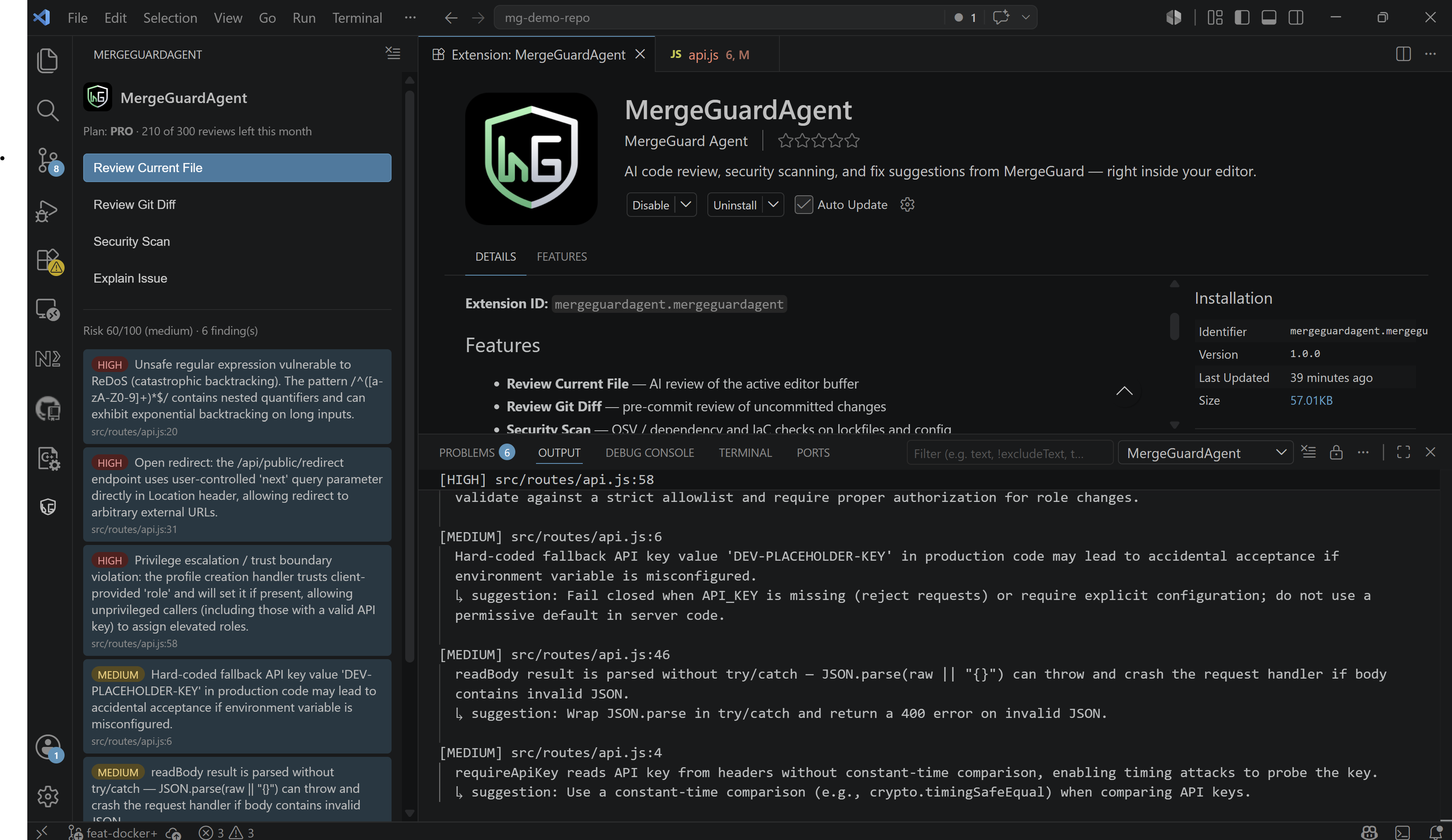
Task: Click Security Scan button
Action: tap(237, 241)
